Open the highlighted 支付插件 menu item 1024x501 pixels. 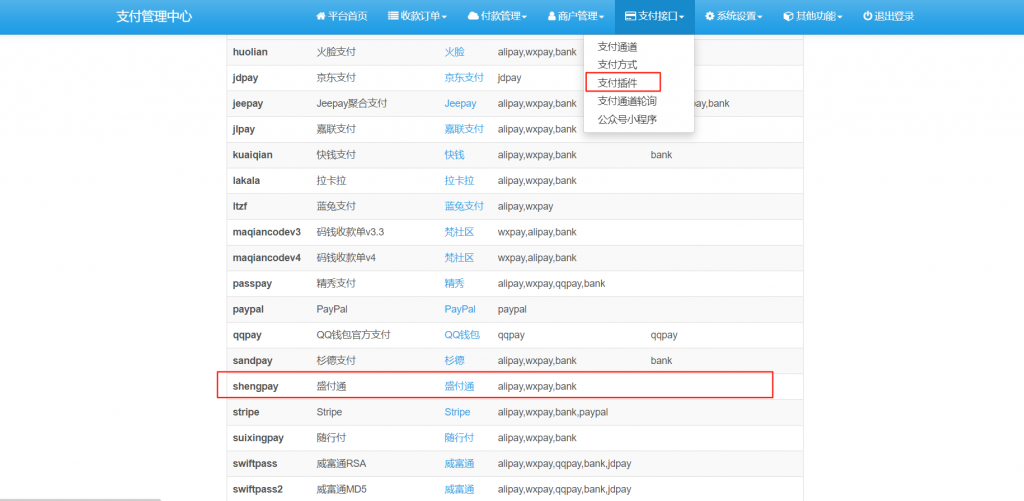click(x=617, y=82)
